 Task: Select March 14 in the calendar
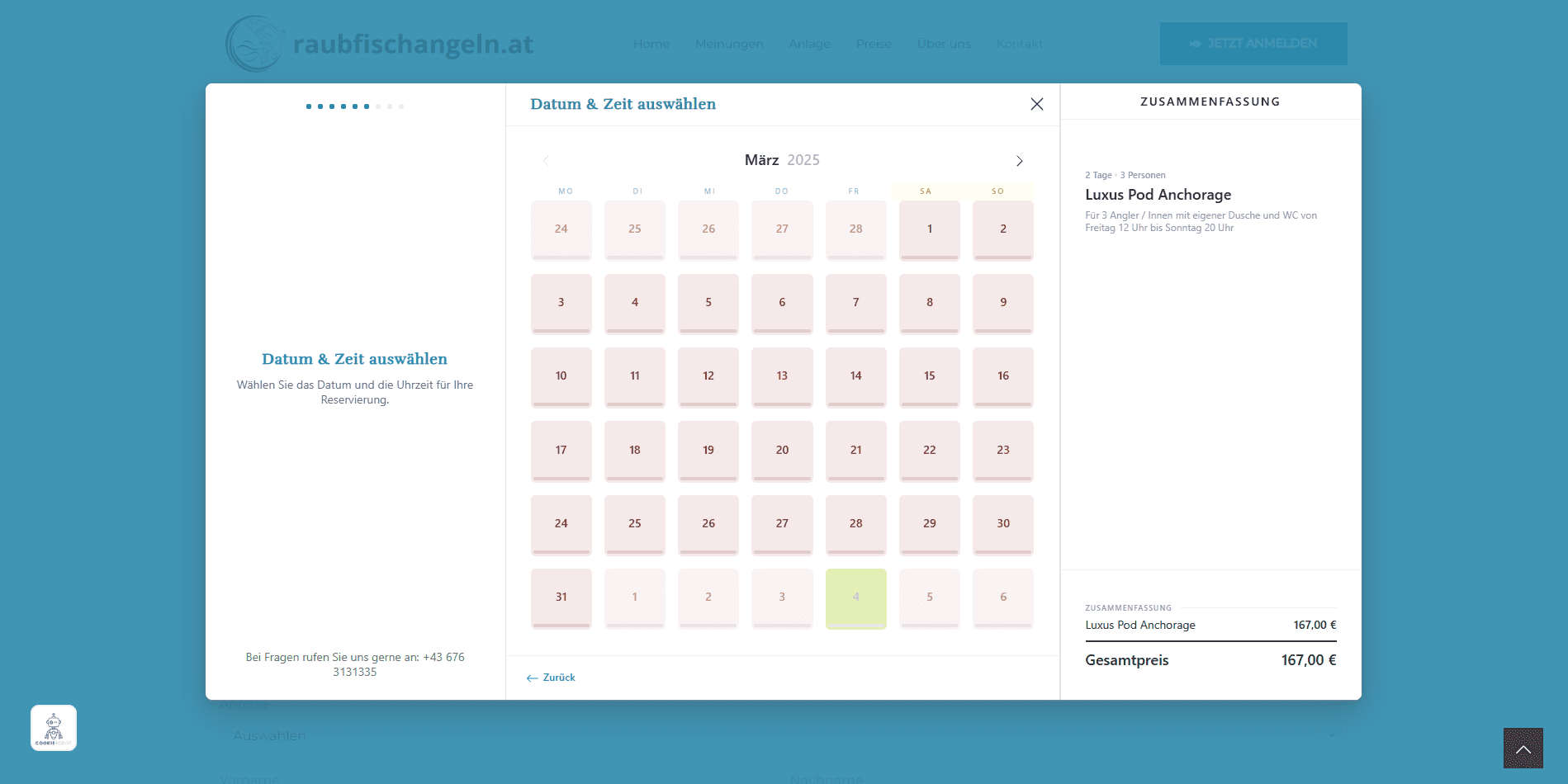(x=856, y=377)
